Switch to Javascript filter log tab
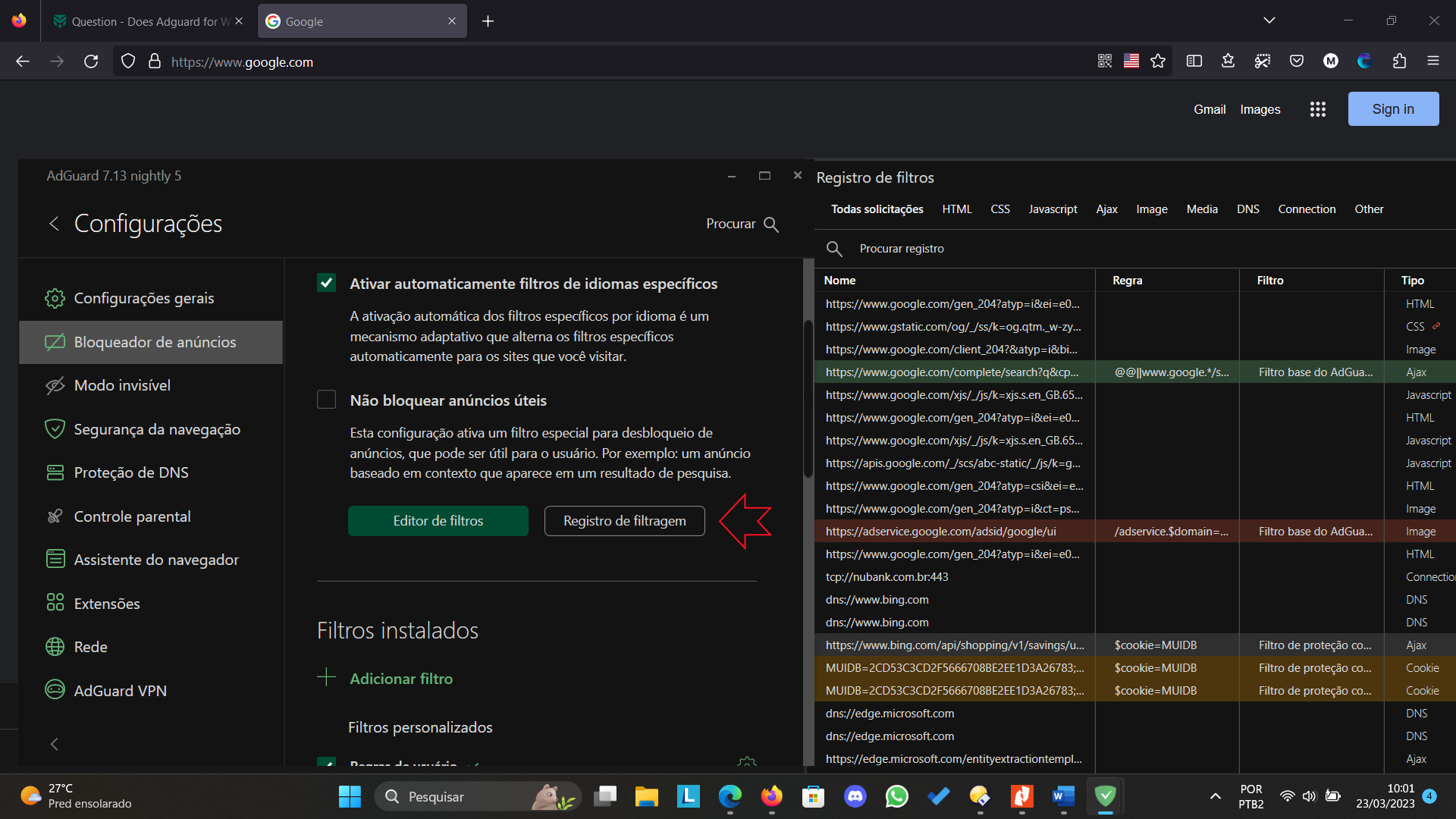The width and height of the screenshot is (1456, 819). pos(1052,209)
